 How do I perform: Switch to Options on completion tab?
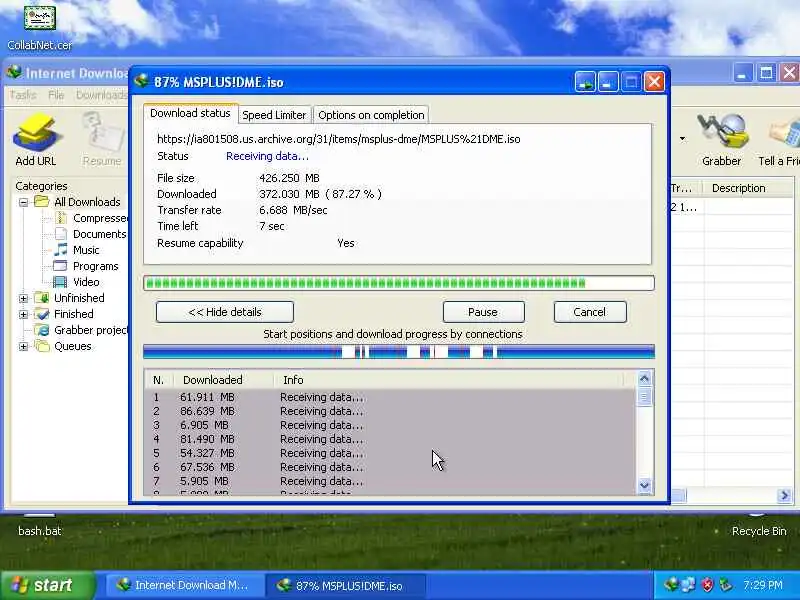pos(371,115)
